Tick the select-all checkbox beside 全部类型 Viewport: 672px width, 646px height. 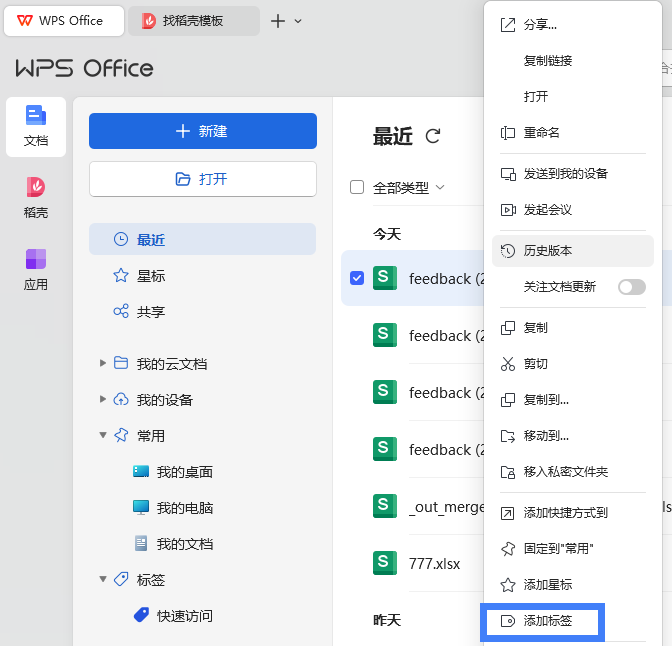click(x=357, y=187)
